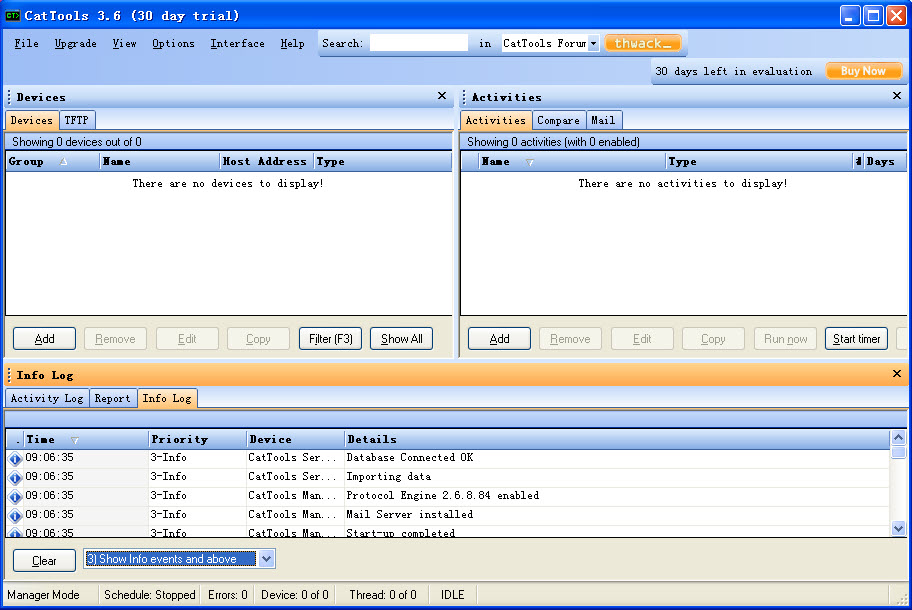Sort devices by Type column header

[x=383, y=162]
